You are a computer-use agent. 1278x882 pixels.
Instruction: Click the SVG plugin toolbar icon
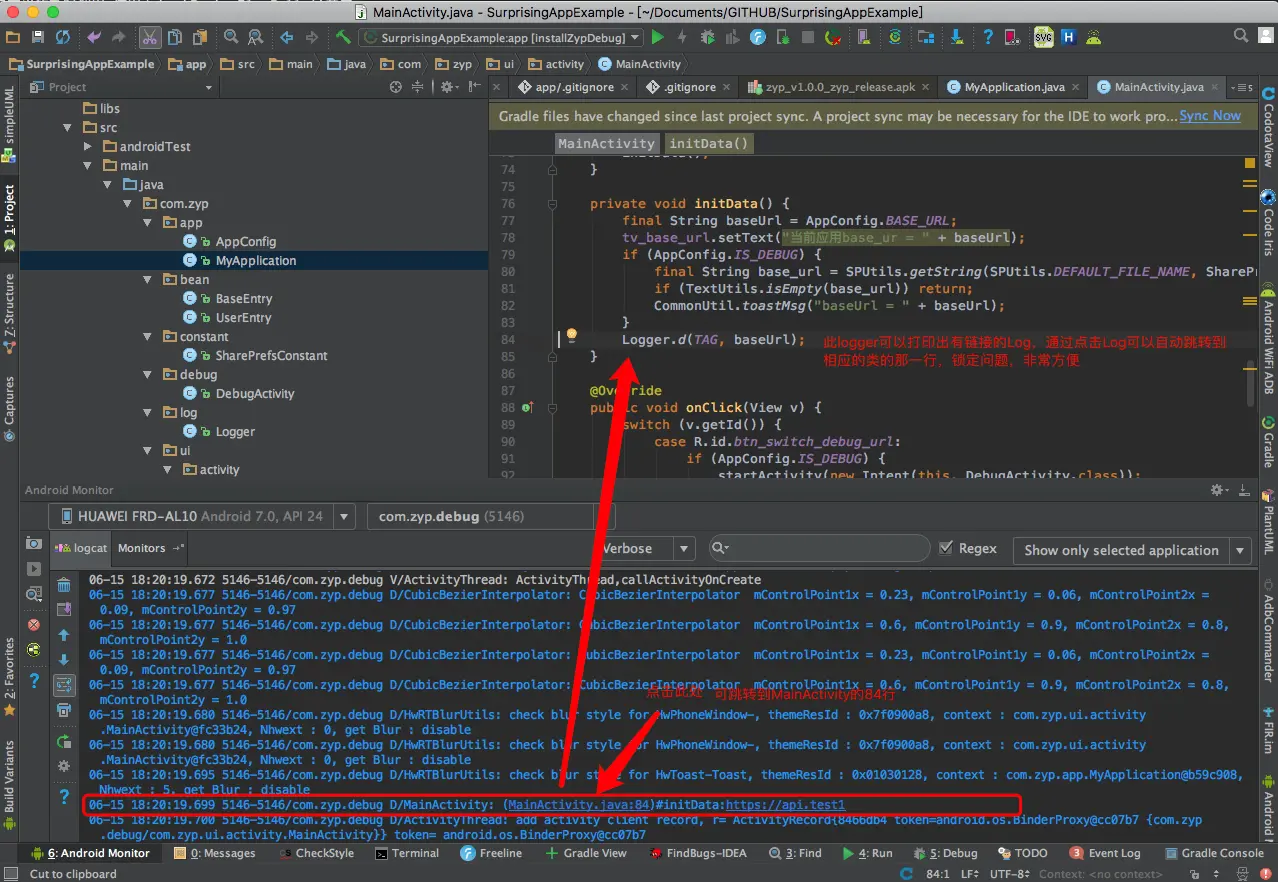point(1044,37)
